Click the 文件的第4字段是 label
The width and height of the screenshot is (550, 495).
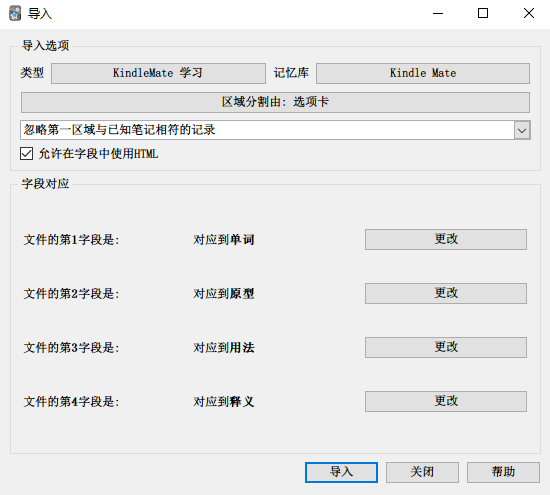point(71,402)
